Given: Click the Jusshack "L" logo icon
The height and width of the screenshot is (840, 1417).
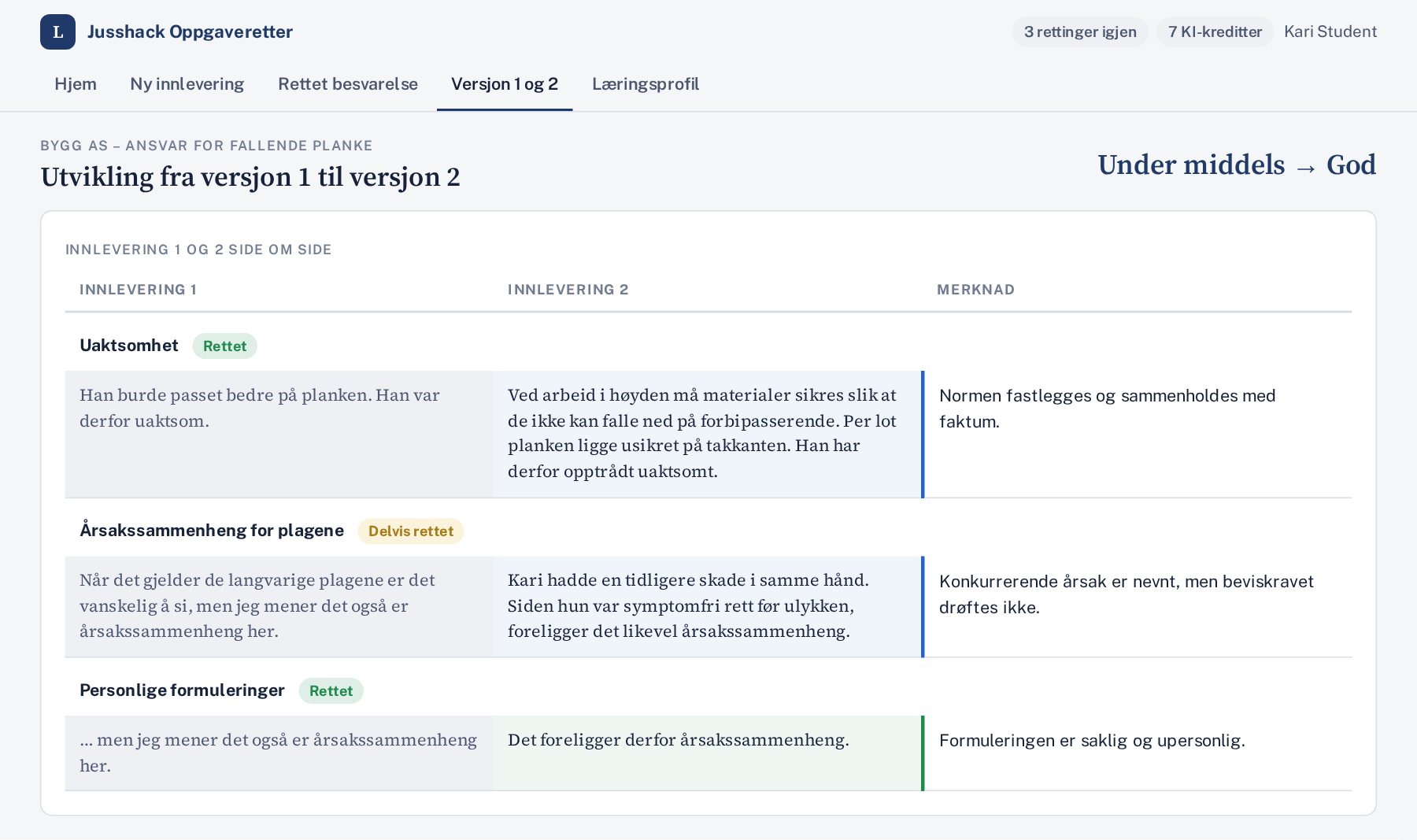Looking at the screenshot, I should click(57, 32).
